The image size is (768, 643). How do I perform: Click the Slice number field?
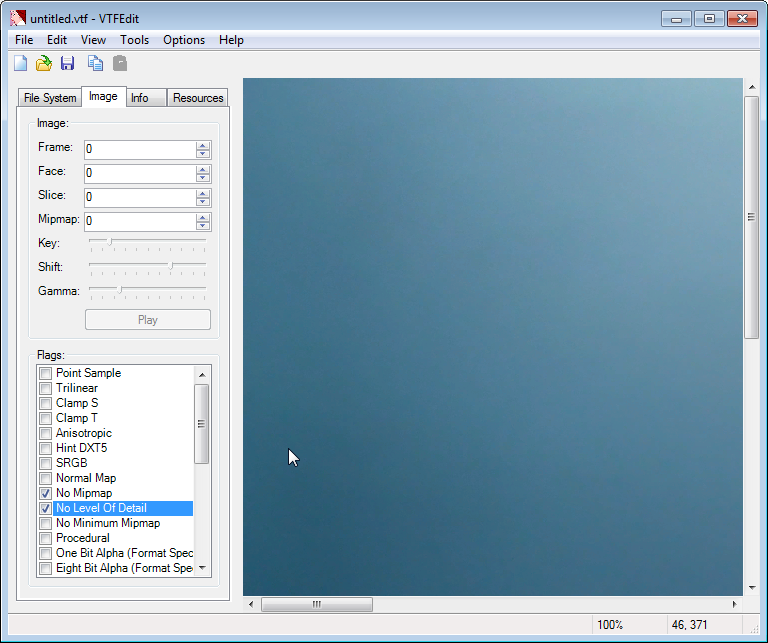tap(140, 197)
